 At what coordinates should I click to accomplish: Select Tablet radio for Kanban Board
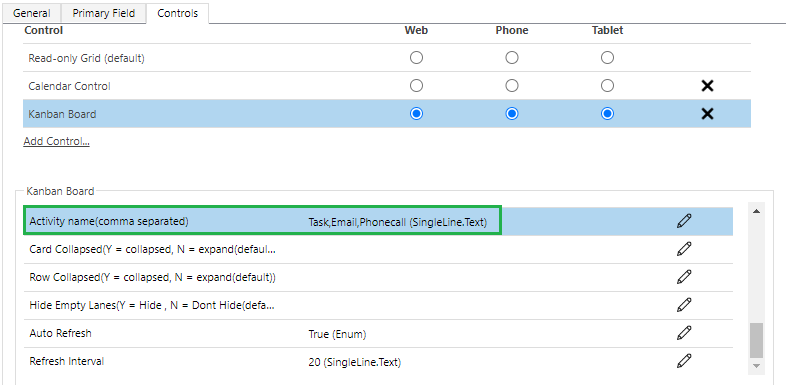[608, 114]
